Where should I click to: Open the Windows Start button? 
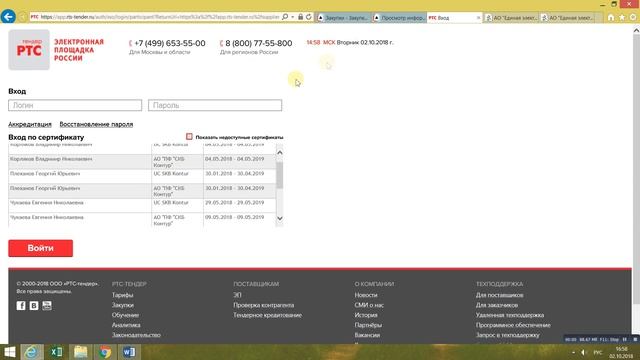coord(9,352)
